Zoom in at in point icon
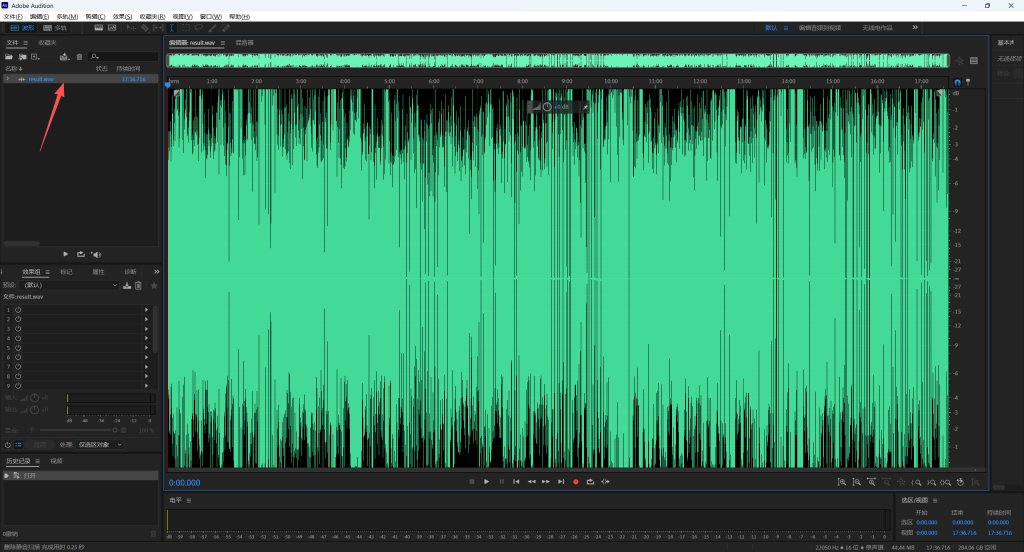Viewport: 1024px width, 552px height. point(916,482)
